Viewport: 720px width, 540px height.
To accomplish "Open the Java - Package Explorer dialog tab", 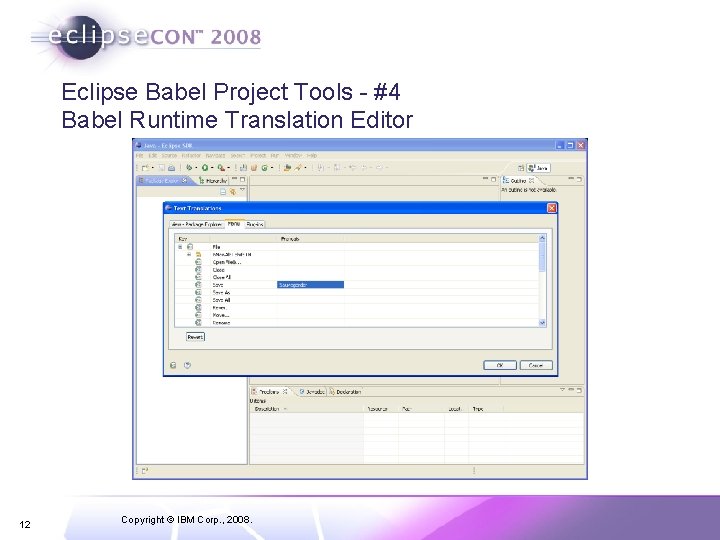I will pyautogui.click(x=197, y=224).
